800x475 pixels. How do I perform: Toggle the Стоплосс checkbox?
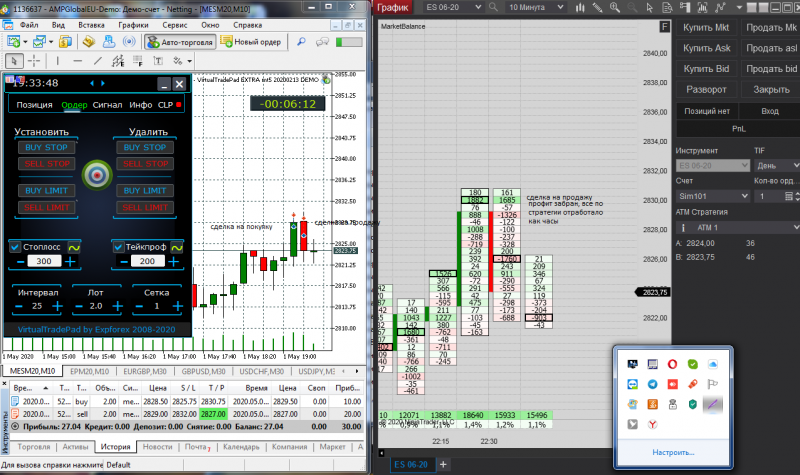15,247
